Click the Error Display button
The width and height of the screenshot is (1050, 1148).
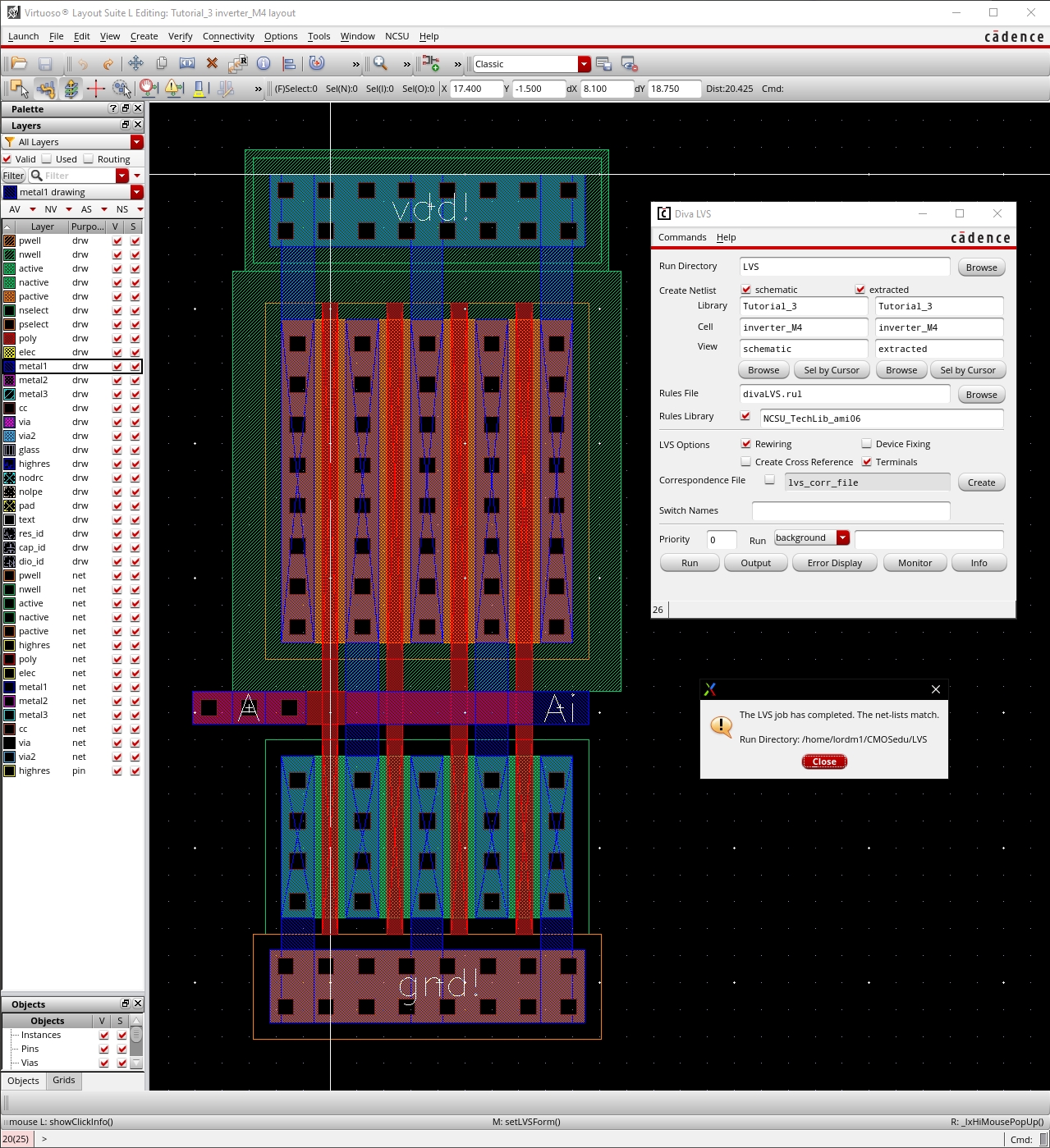coord(834,563)
